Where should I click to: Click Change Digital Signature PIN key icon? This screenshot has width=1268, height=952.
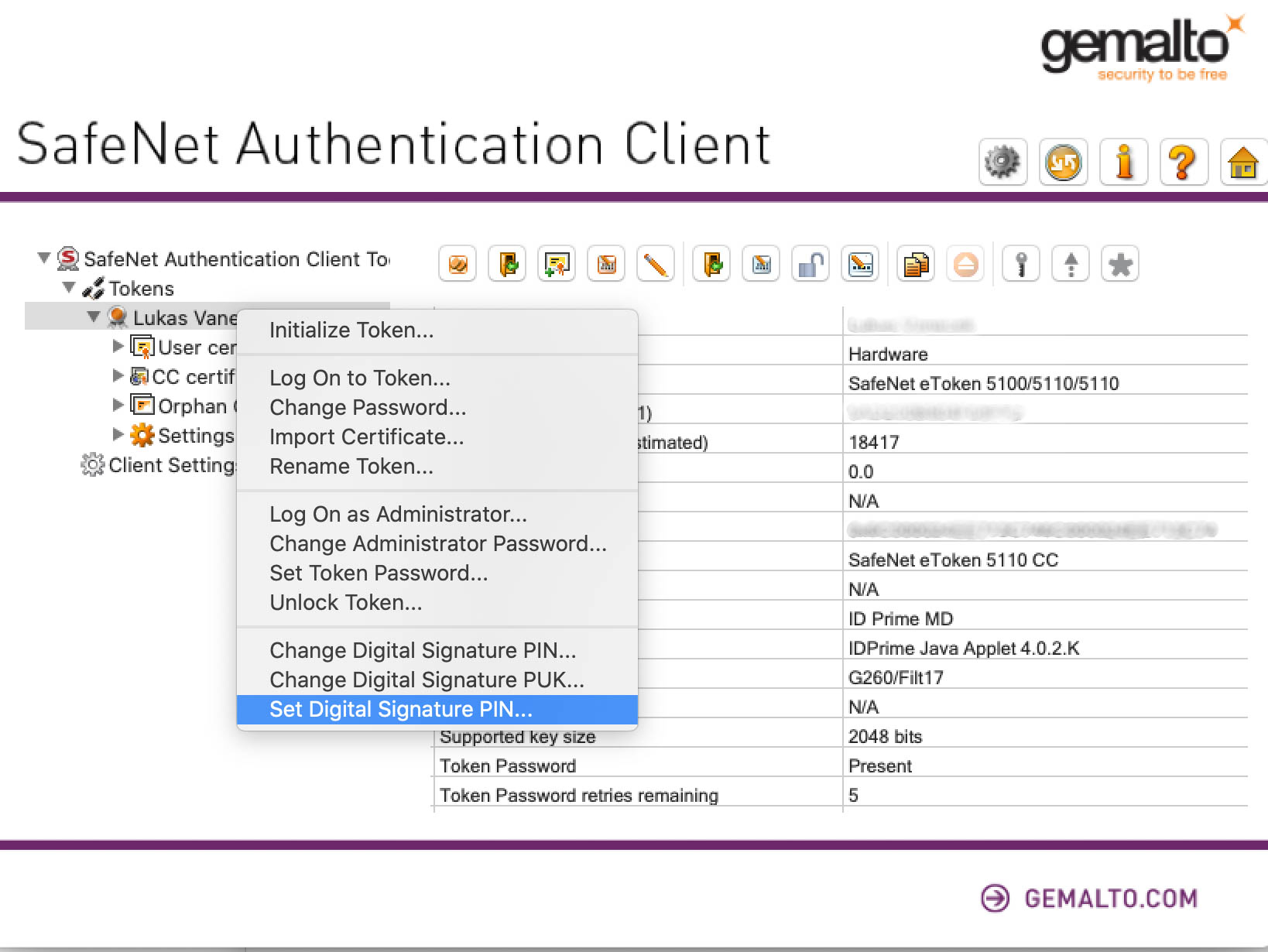coord(1021,265)
